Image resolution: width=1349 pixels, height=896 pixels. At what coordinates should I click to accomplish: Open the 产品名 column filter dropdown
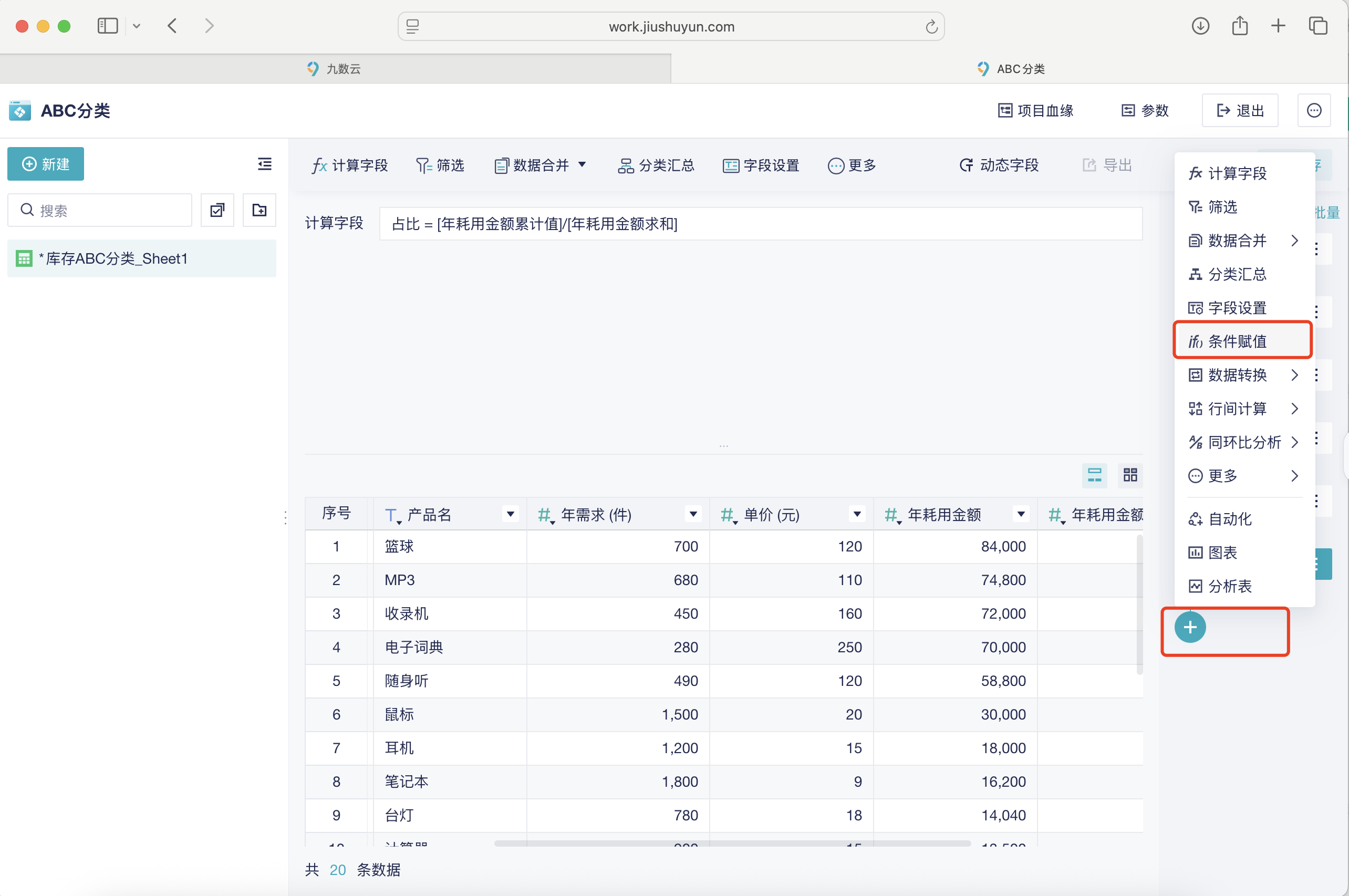509,514
